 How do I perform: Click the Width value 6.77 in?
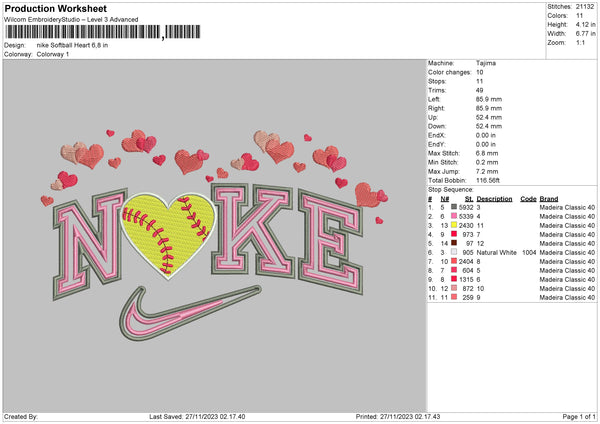585,34
